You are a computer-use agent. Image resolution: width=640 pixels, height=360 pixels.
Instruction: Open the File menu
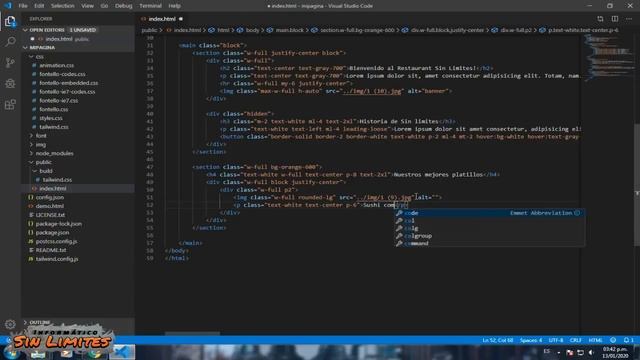23,6
